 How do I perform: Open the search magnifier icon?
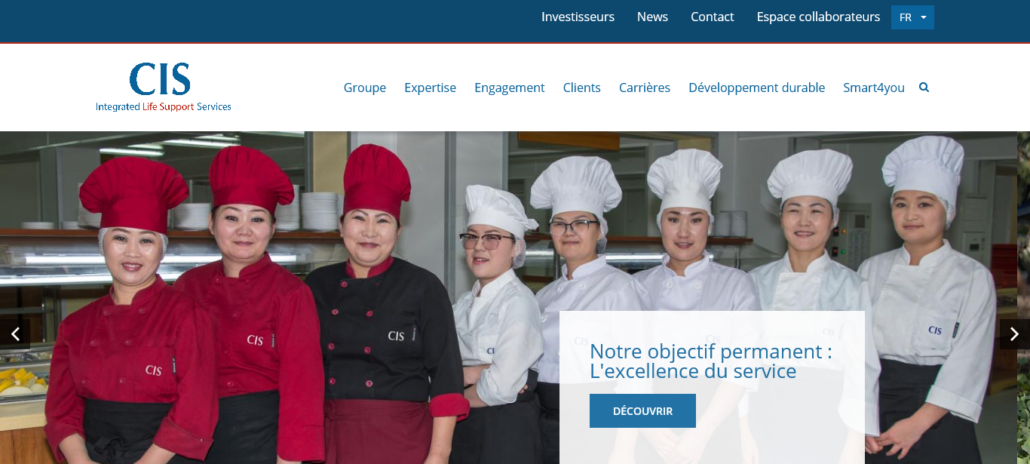point(924,87)
